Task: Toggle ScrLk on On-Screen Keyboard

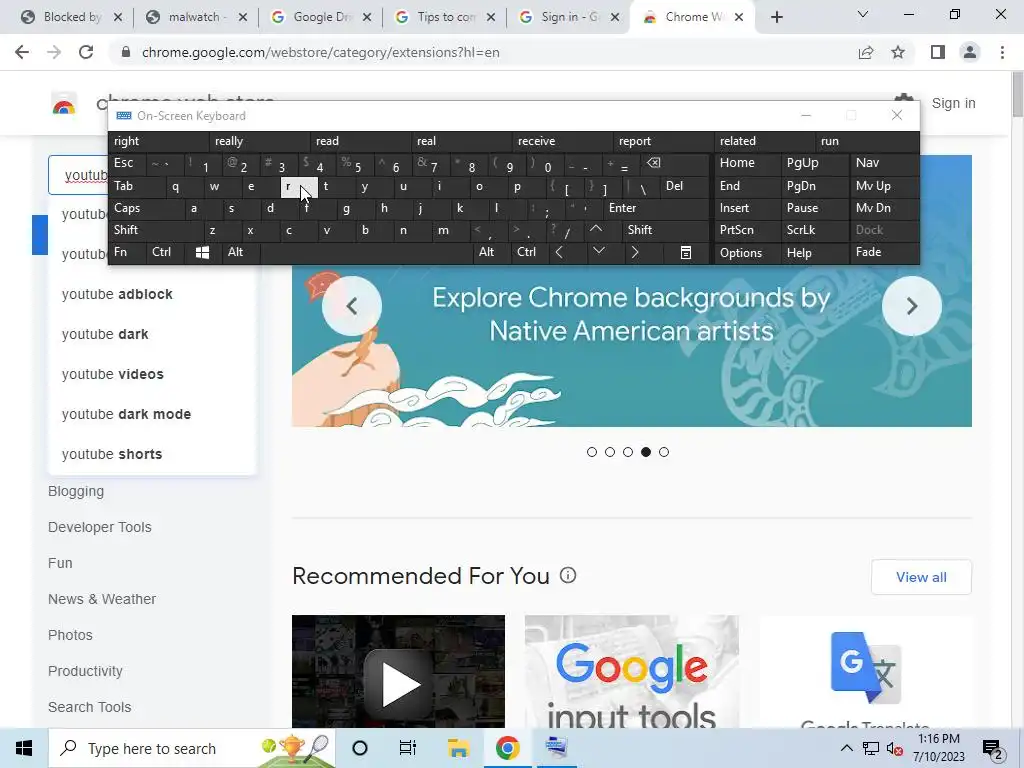Action: pos(814,230)
